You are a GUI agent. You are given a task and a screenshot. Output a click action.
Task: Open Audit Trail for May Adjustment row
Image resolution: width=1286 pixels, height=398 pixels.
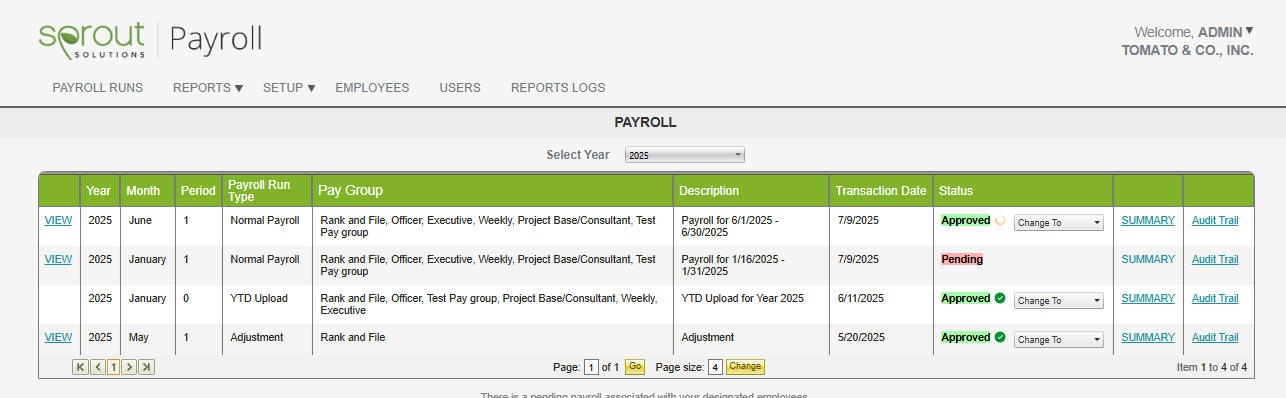click(x=1215, y=337)
